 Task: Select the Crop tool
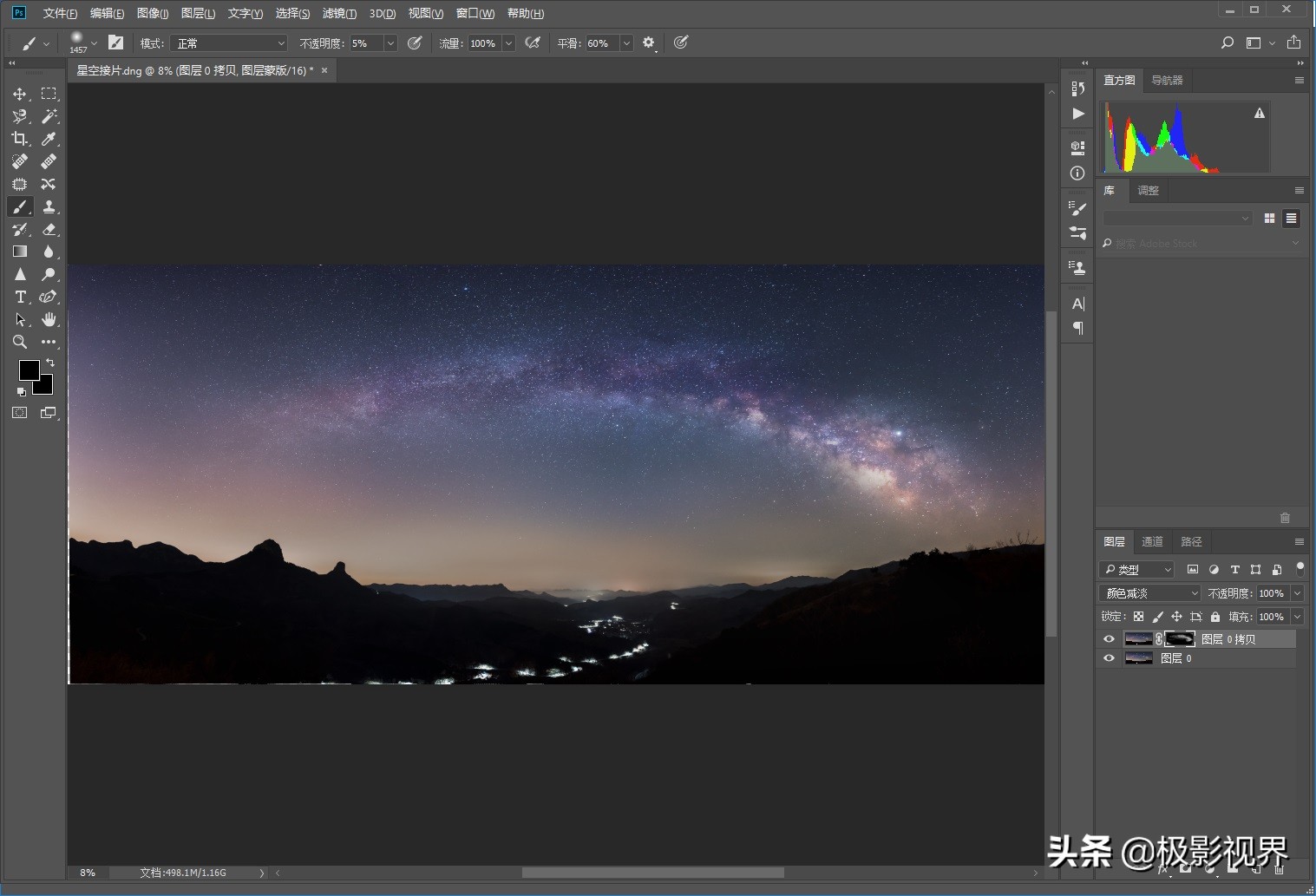19,139
